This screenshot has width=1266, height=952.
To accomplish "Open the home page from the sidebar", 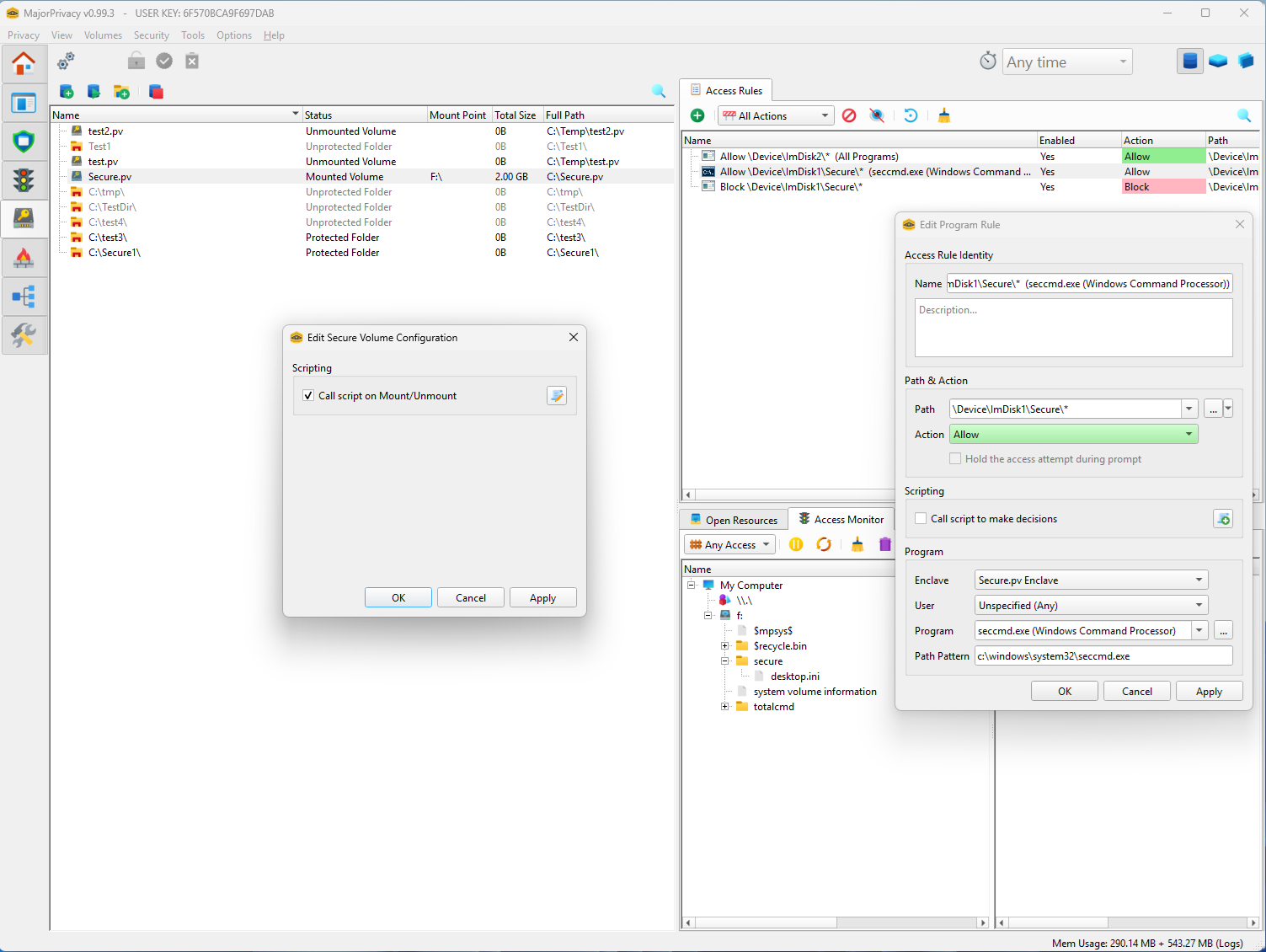I will click(x=24, y=64).
